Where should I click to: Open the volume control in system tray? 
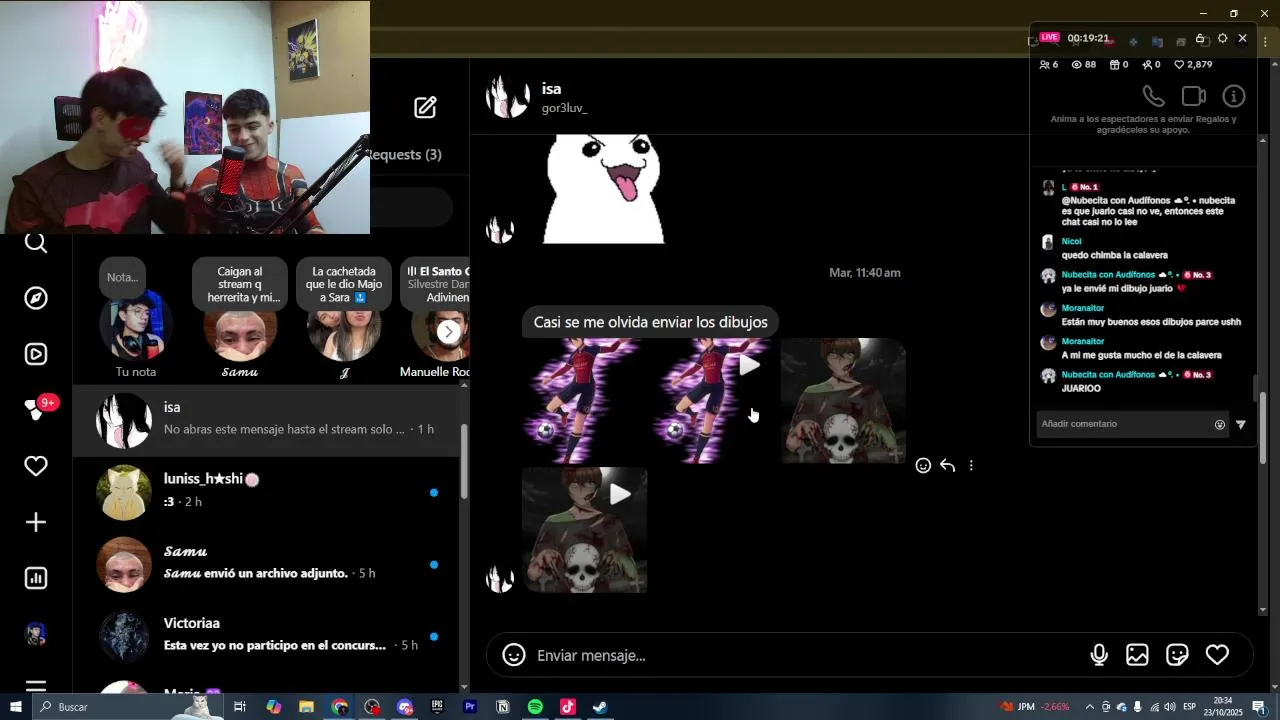[1171, 707]
